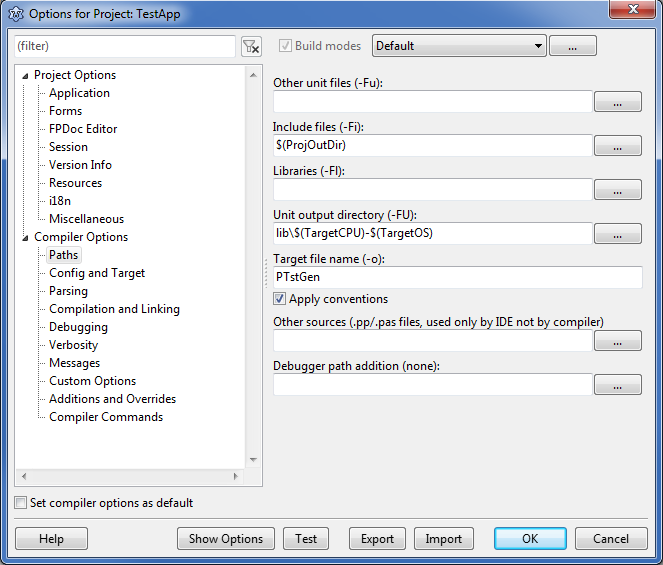Open Miscellaneous project options

[87, 219]
